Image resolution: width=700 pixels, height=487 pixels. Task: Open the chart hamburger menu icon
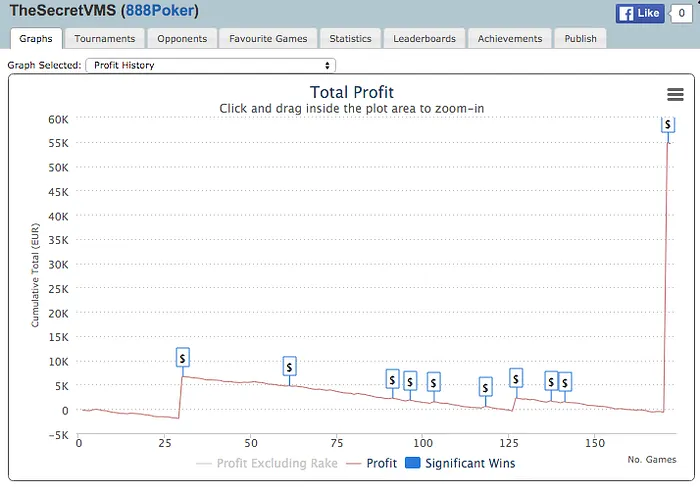tap(675, 94)
